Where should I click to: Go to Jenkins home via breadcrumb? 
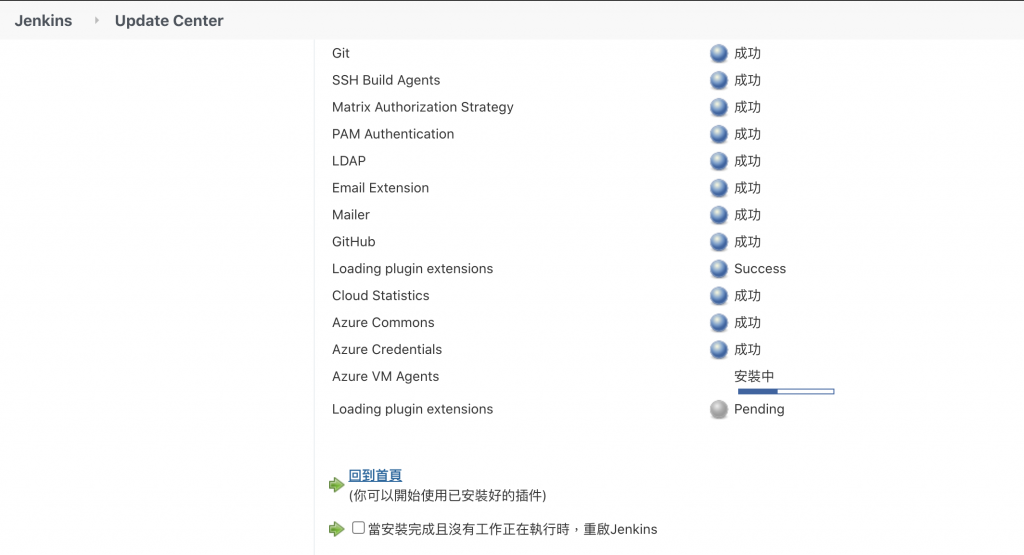[43, 21]
